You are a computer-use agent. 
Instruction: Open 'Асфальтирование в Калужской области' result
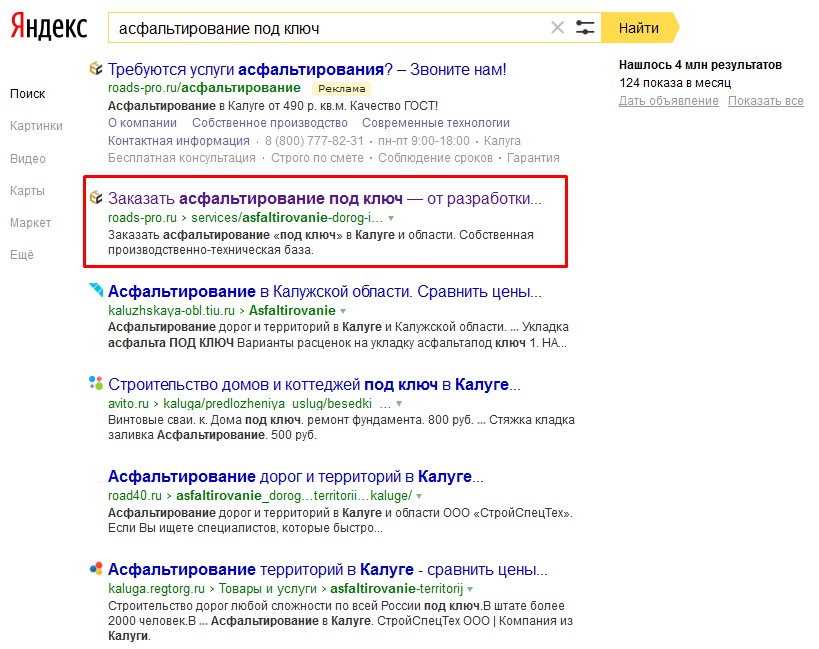pyautogui.click(x=324, y=291)
